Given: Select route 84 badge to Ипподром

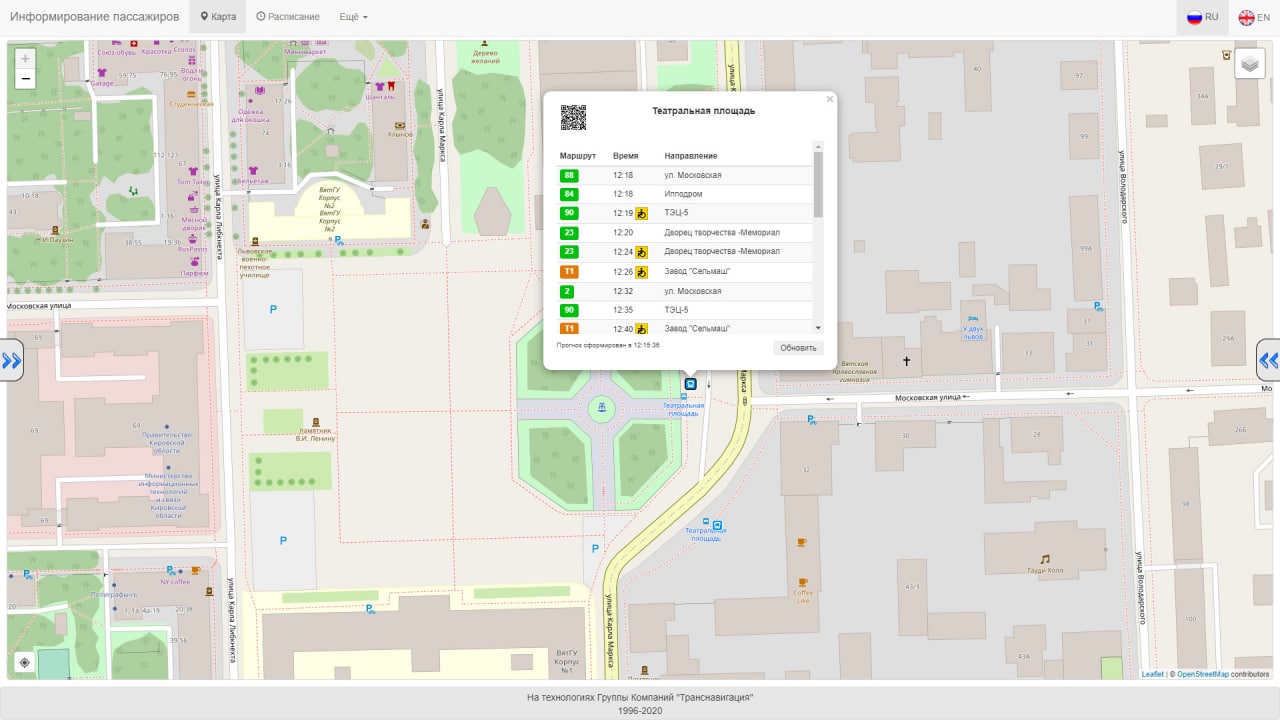Looking at the screenshot, I should click(569, 195).
